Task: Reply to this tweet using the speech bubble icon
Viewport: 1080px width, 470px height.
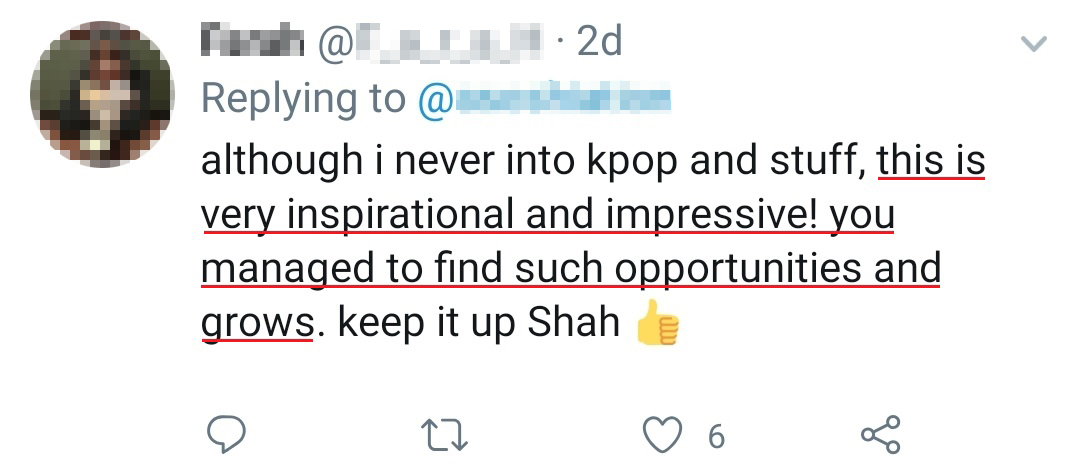Action: click(227, 435)
